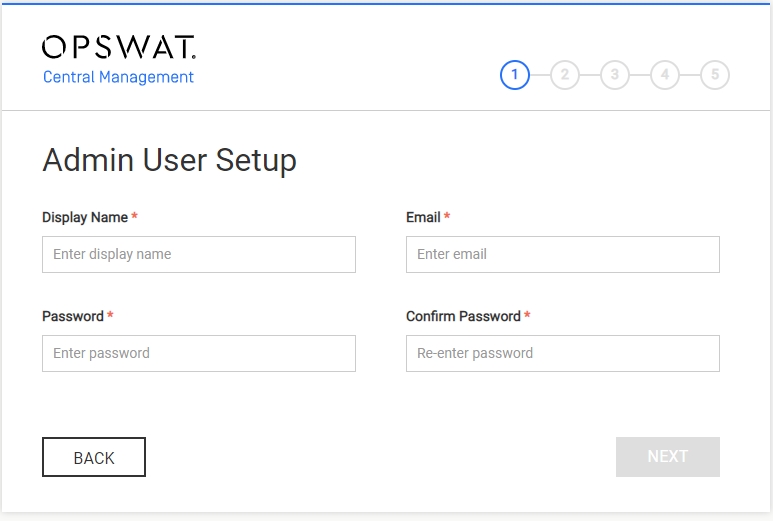
Task: Click the BACK button
Action: pyautogui.click(x=94, y=457)
